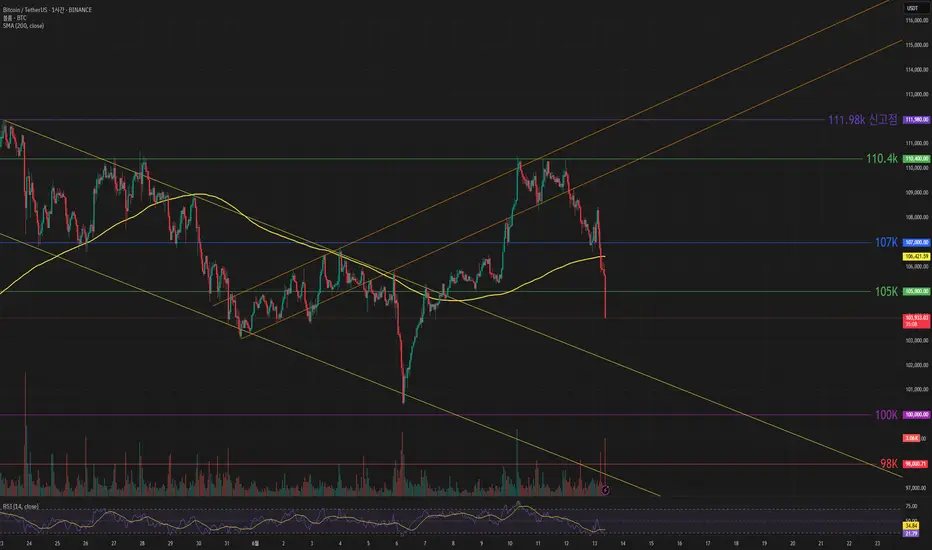
Task: Click date 13 on the time axis
Action: tap(594, 543)
